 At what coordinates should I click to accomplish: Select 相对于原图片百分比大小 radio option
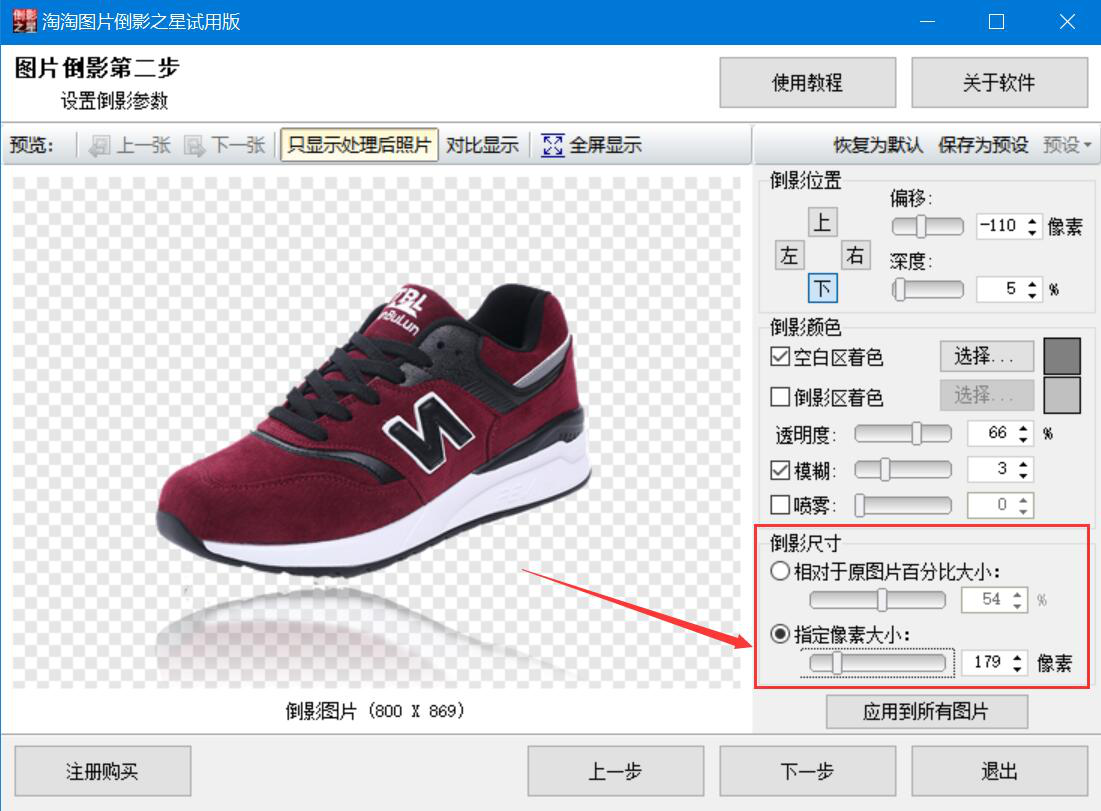point(780,572)
